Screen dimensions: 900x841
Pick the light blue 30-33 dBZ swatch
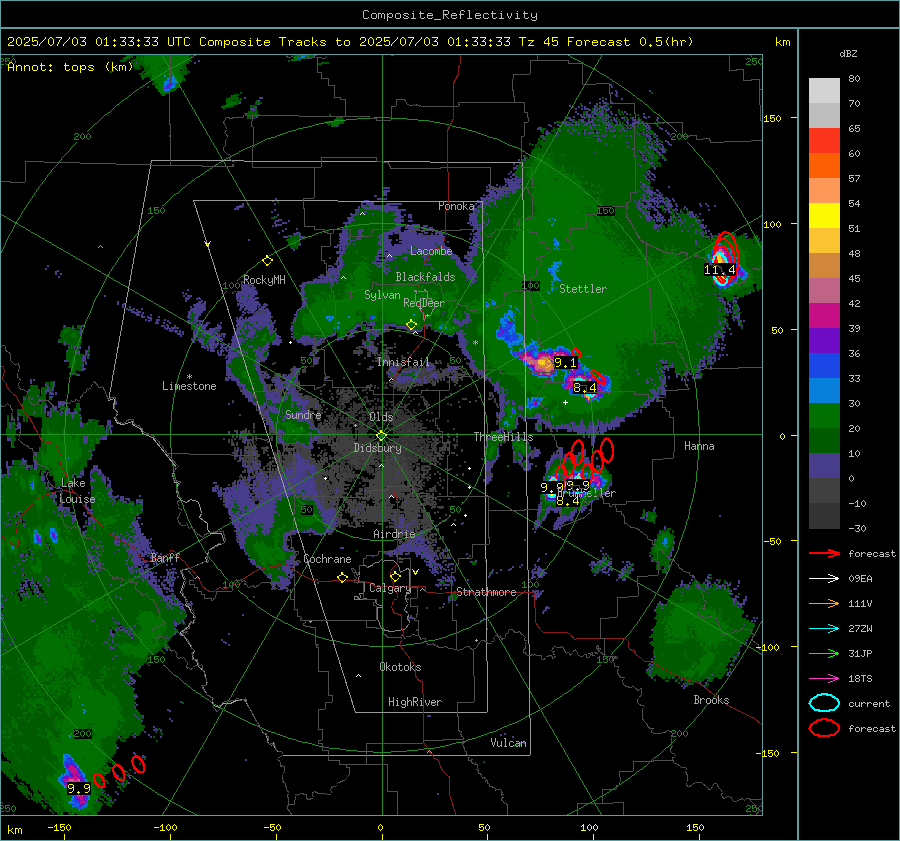824,391
